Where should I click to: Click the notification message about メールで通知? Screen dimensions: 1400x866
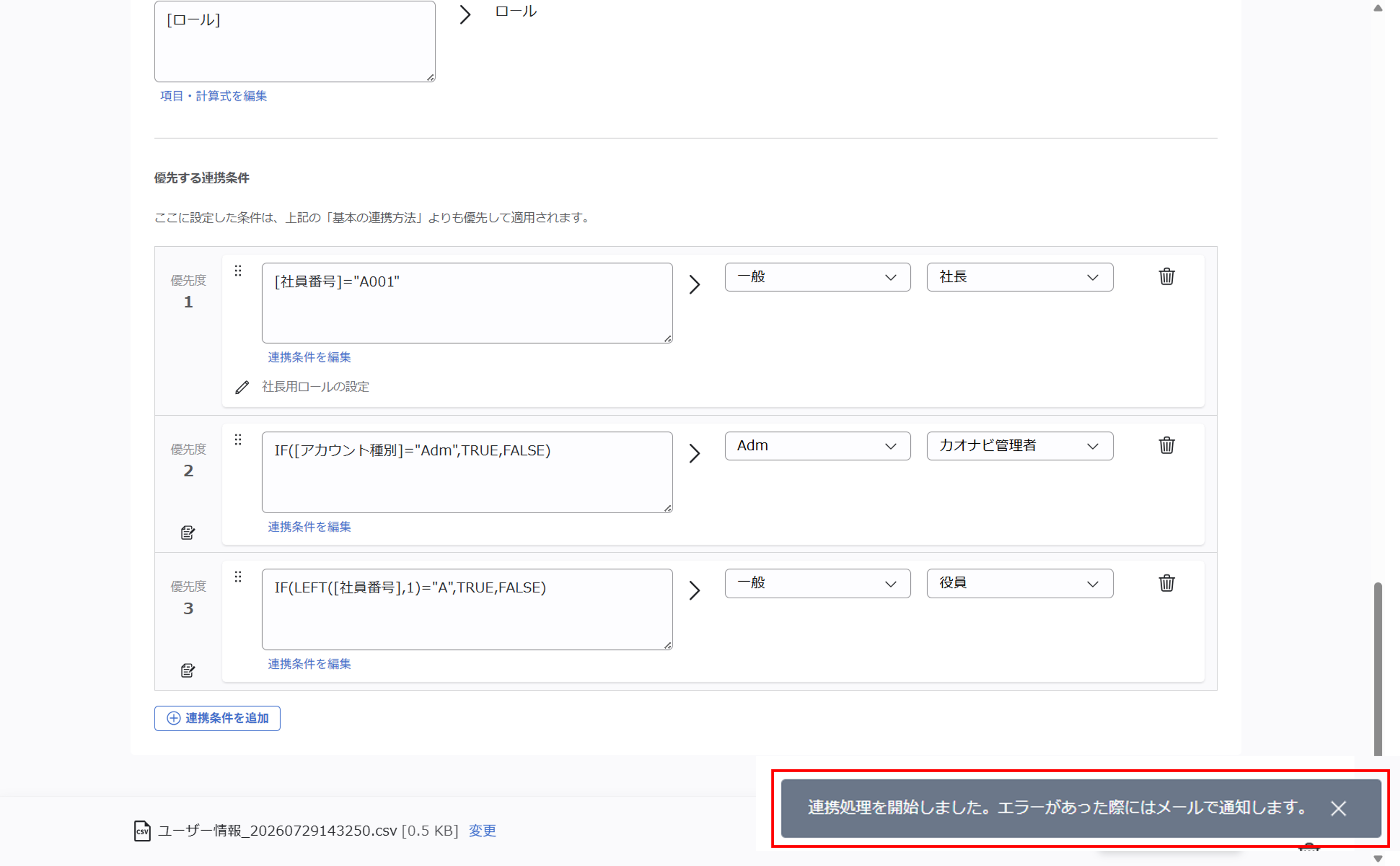(x=1057, y=808)
